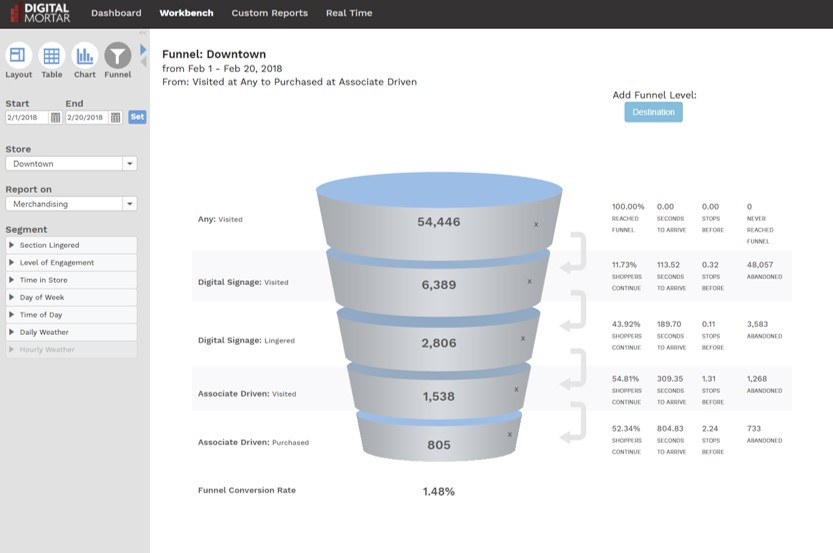This screenshot has height=553, width=833.
Task: Remove the Any Visited funnel level
Action: click(x=536, y=225)
